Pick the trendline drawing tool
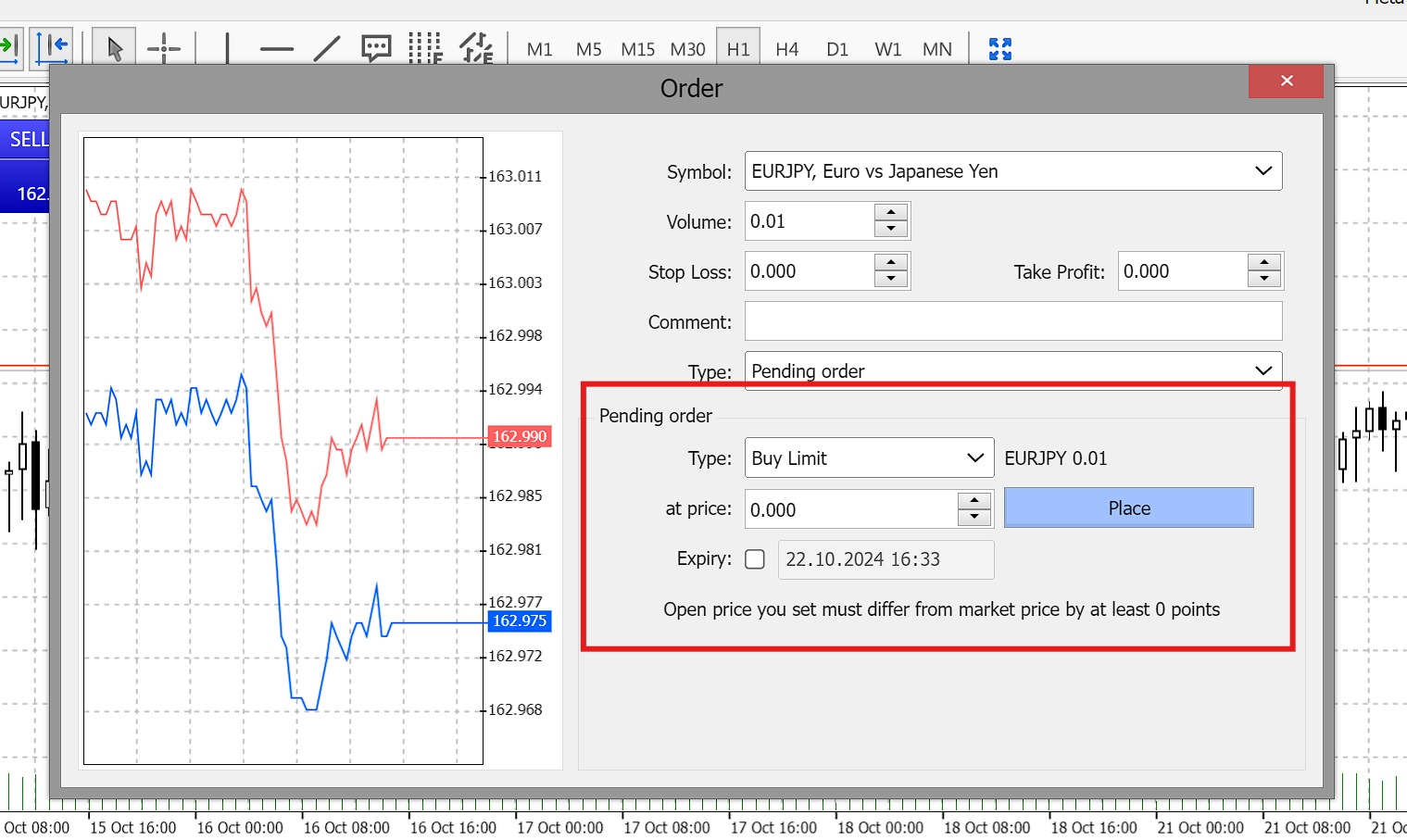The height and width of the screenshot is (840, 1407). (326, 48)
